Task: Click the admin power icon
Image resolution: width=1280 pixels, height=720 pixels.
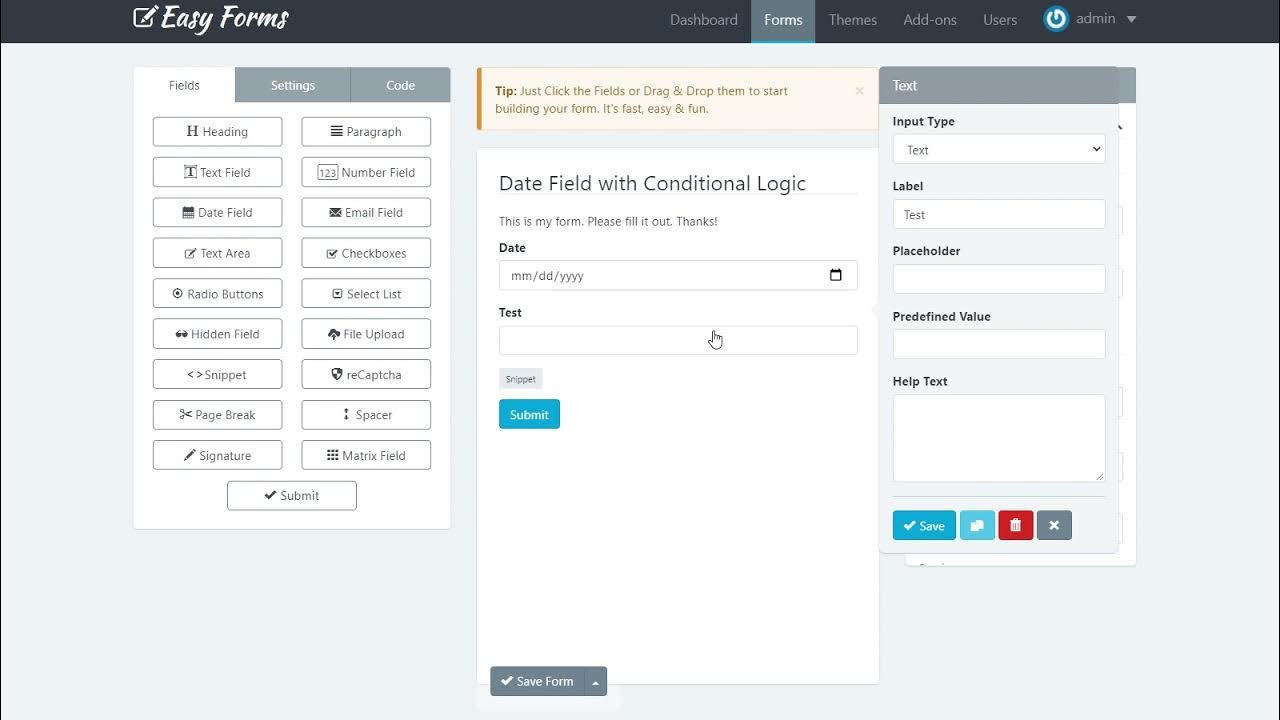Action: click(1056, 19)
